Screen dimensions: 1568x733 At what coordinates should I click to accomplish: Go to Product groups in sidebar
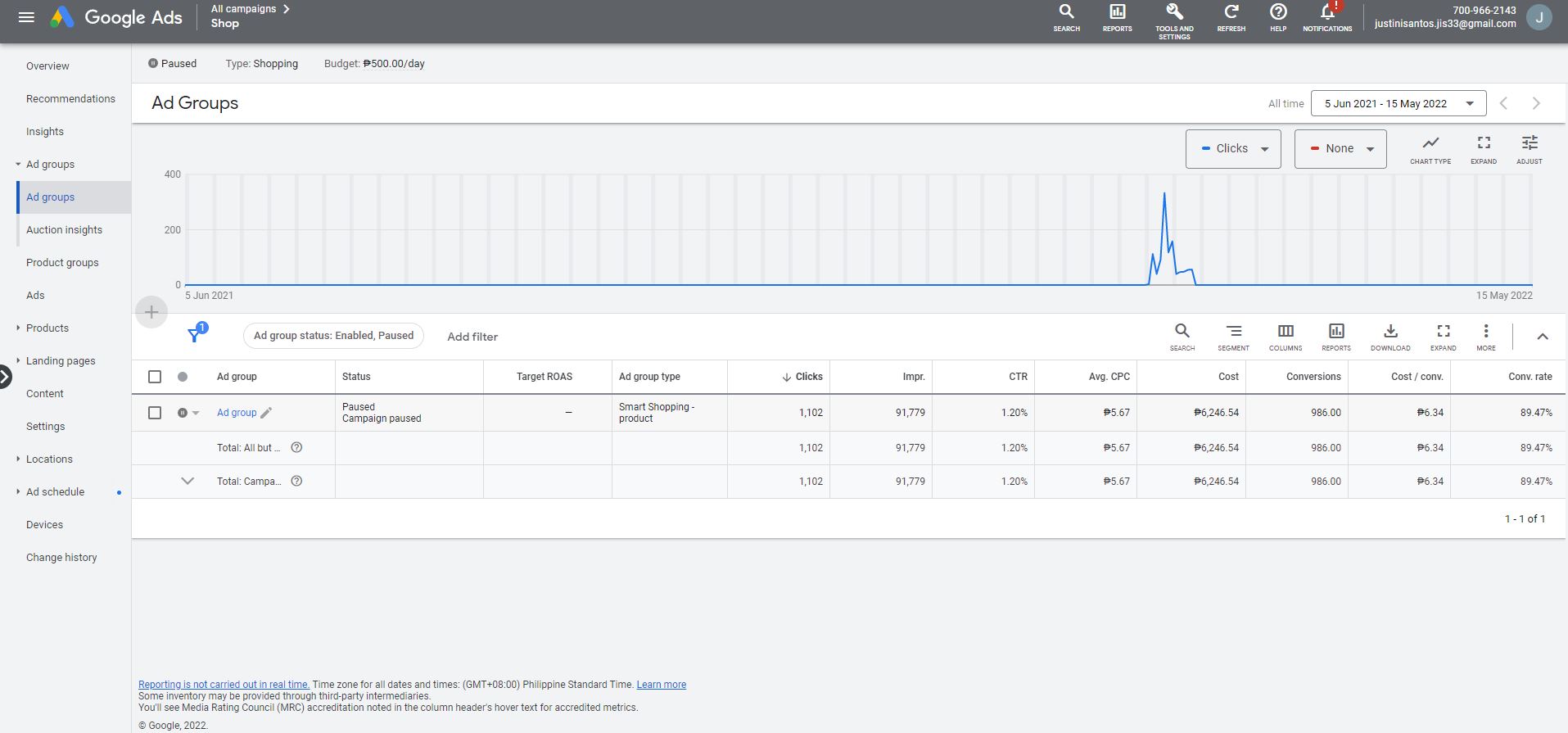coord(62,263)
